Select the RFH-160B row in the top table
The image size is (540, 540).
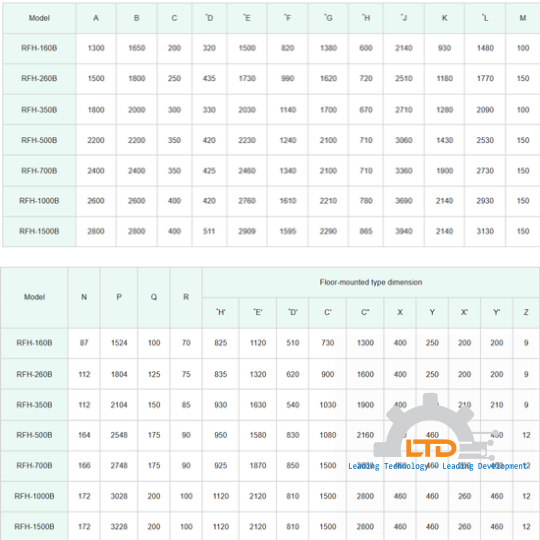click(271, 48)
